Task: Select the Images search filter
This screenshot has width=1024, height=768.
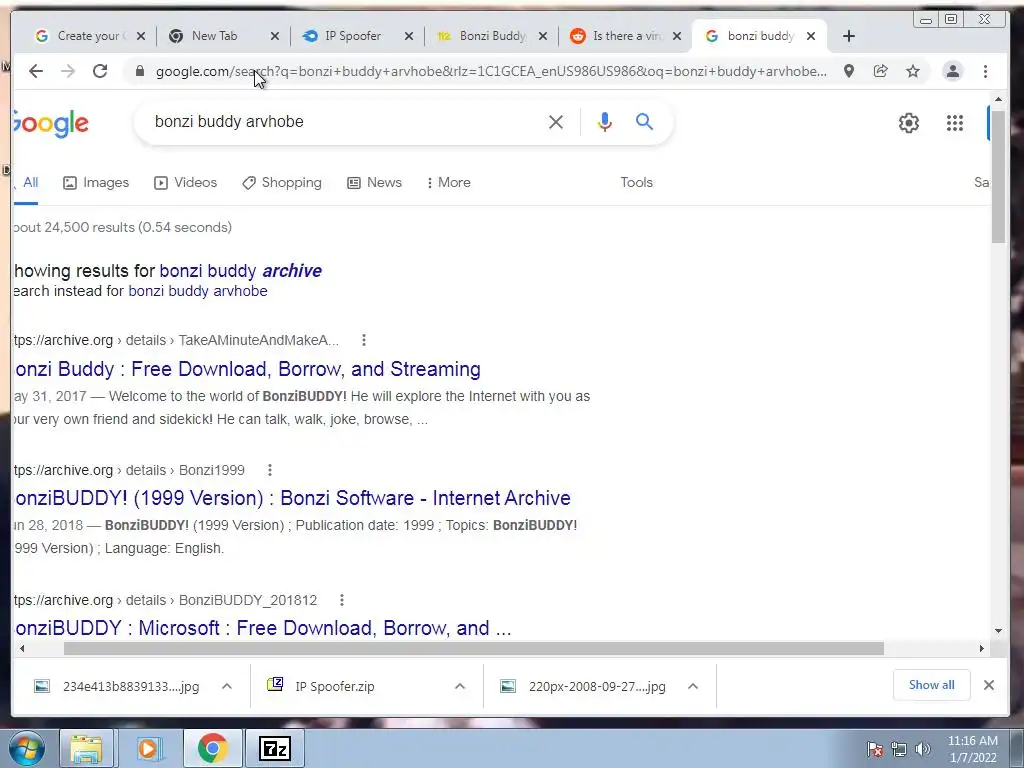Action: point(96,182)
